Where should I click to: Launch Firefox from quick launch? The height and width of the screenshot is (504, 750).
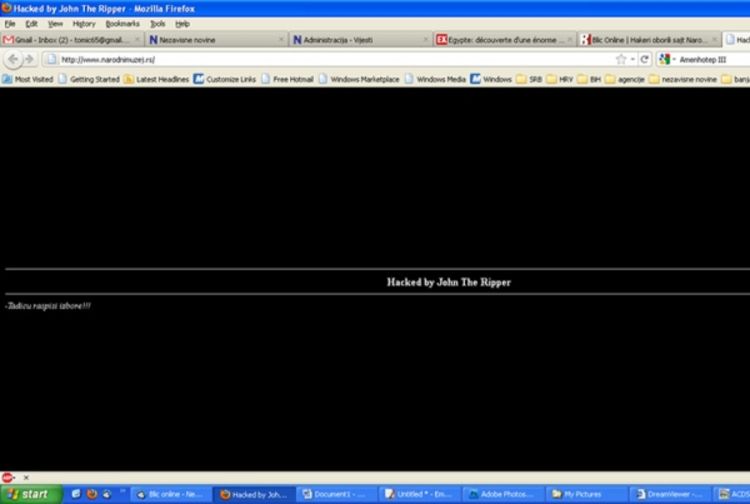coord(92,494)
